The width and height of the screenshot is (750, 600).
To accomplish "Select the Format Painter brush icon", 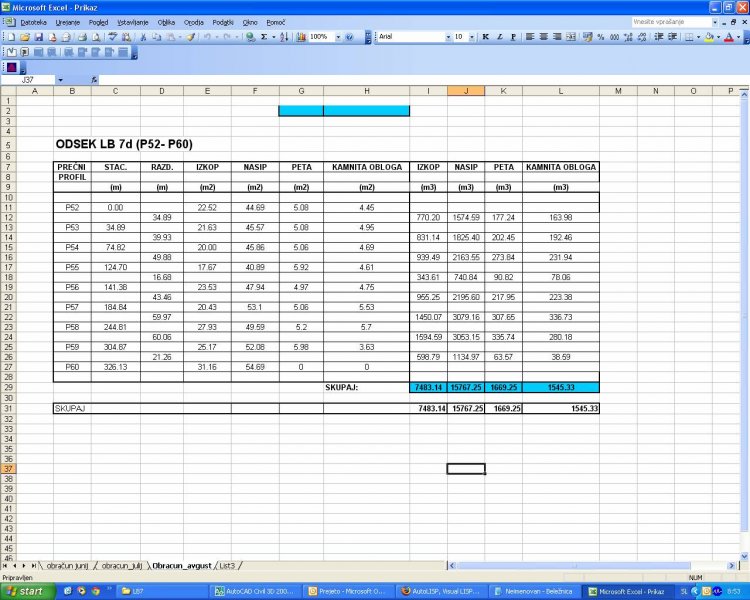I will point(190,37).
